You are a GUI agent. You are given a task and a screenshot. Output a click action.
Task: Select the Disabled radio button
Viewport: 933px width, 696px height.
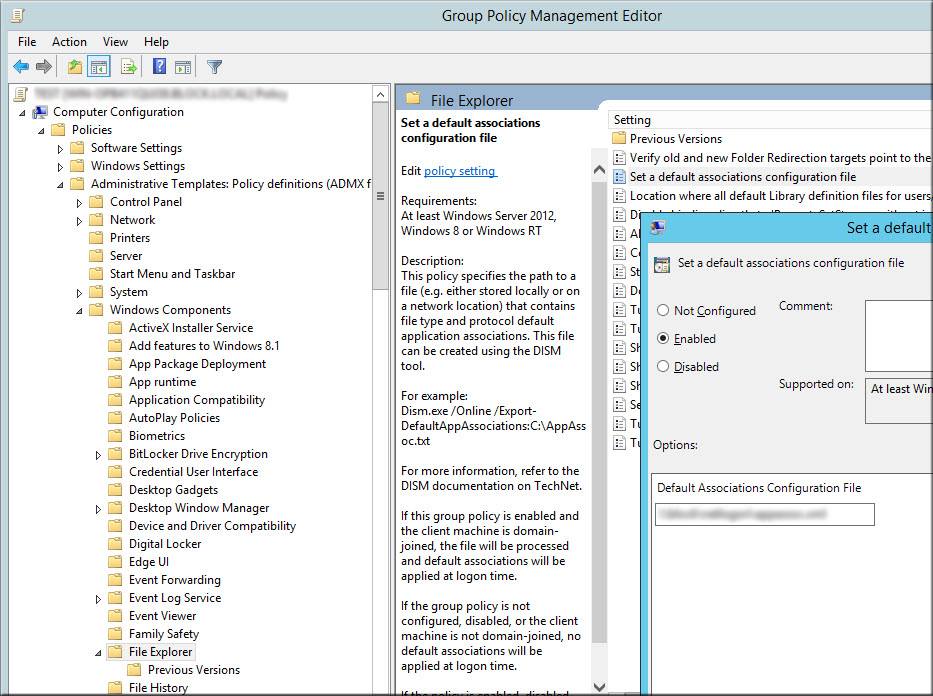[x=663, y=366]
